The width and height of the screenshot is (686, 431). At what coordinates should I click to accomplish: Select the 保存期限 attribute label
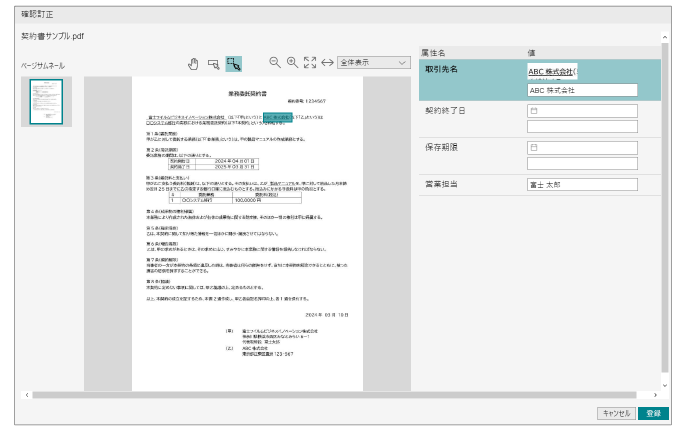441,147
